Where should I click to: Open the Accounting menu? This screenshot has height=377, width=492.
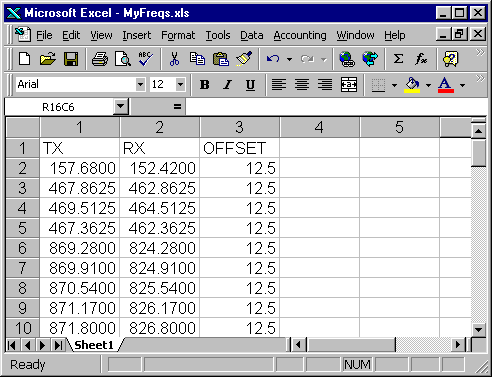point(300,35)
